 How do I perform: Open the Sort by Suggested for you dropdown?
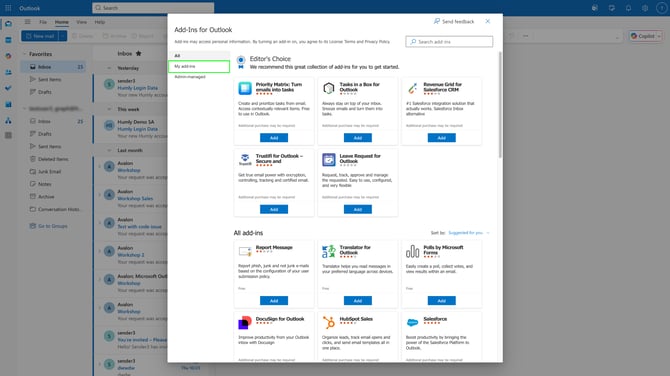pos(468,233)
